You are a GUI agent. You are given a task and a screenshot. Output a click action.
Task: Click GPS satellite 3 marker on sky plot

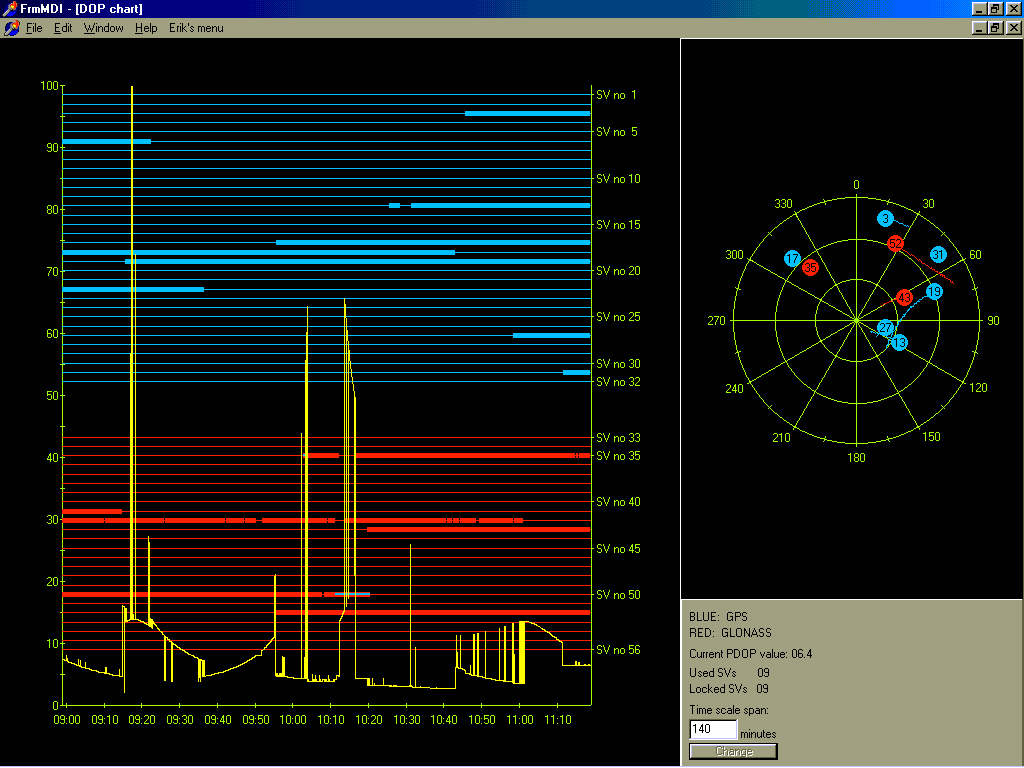886,219
